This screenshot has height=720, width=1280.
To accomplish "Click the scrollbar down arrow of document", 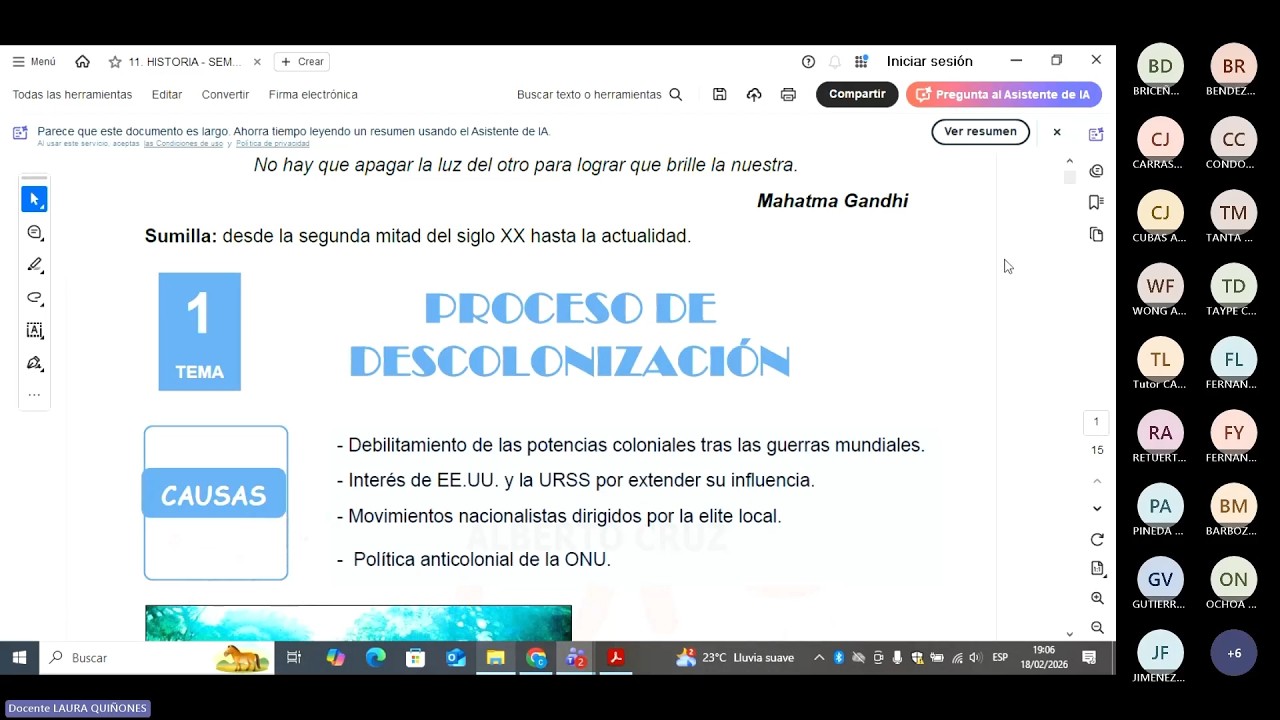I will (1069, 633).
